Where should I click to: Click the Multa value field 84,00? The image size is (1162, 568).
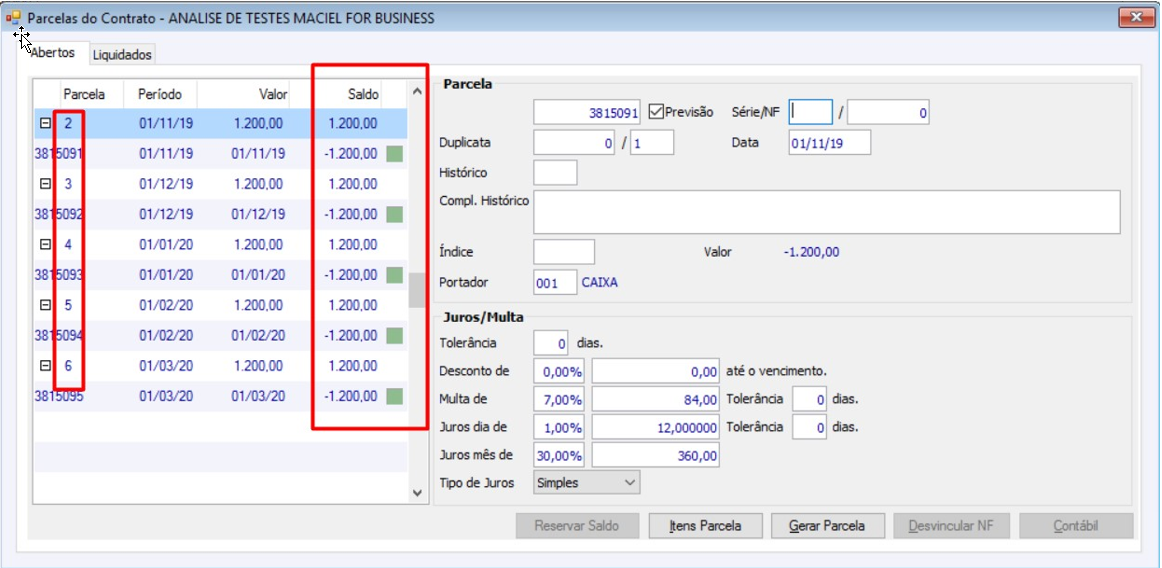click(x=656, y=399)
